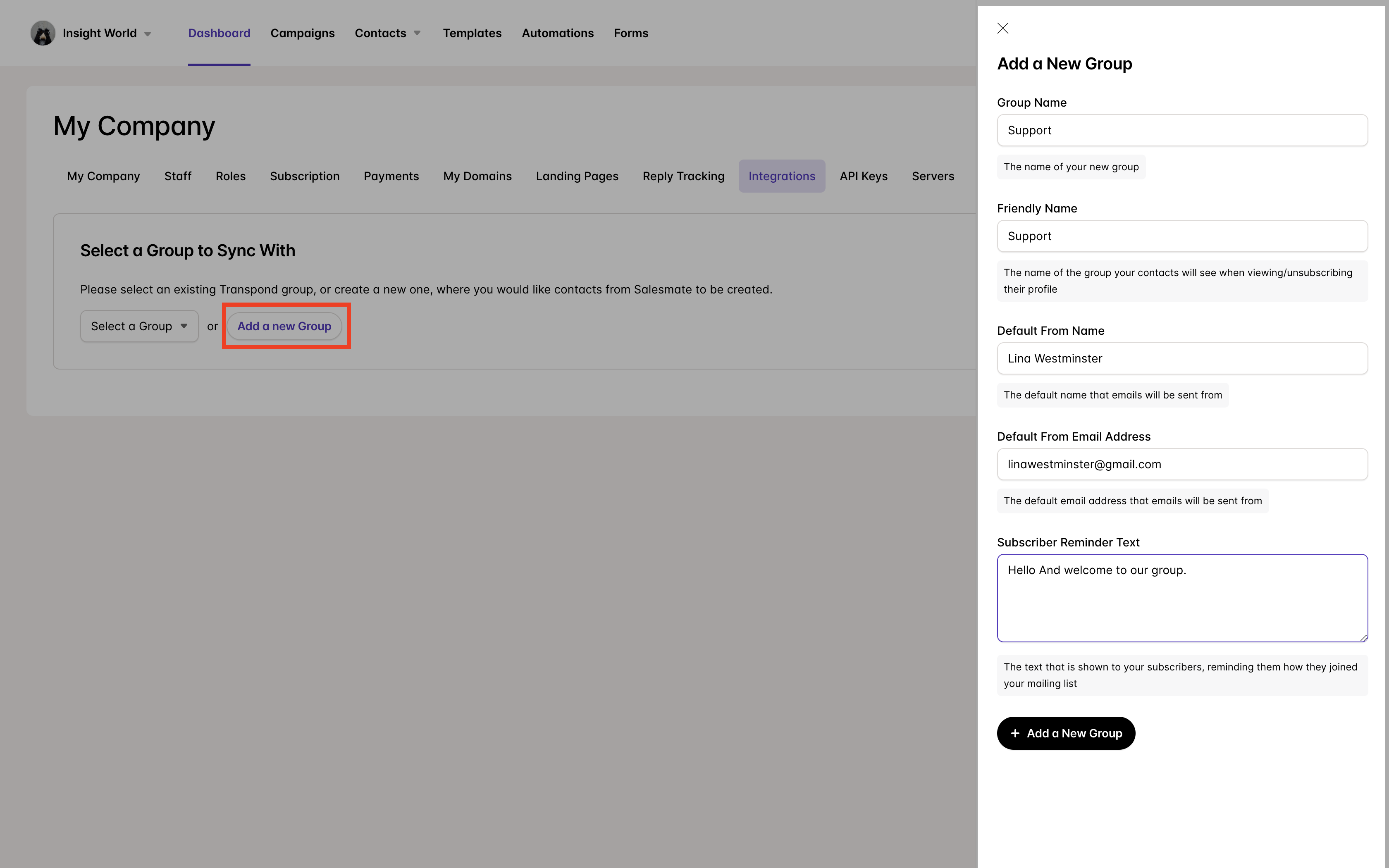Click into the Group Name field
The image size is (1389, 868).
(x=1182, y=130)
